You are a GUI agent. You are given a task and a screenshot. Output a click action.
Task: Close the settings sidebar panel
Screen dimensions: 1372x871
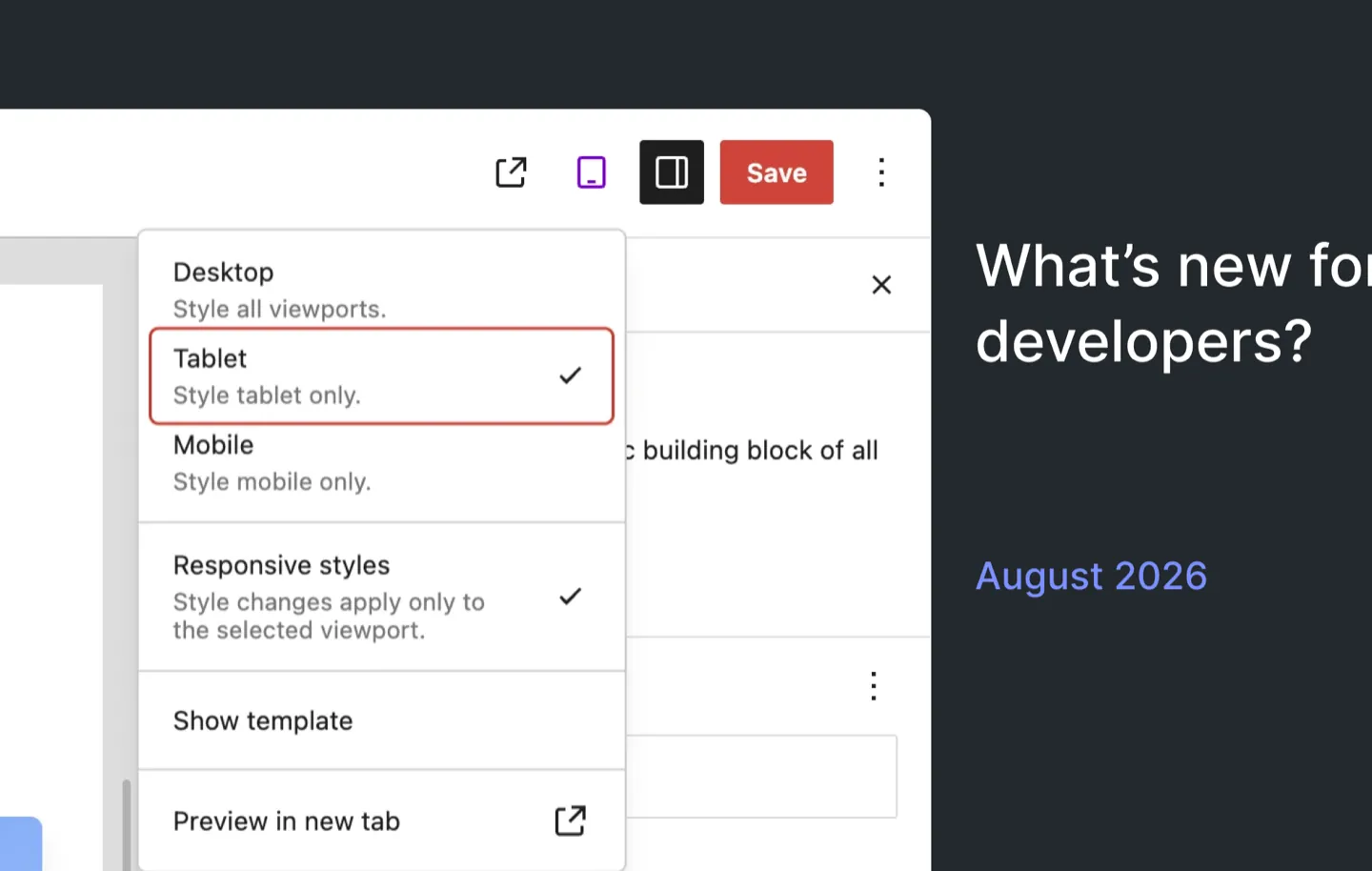click(881, 285)
